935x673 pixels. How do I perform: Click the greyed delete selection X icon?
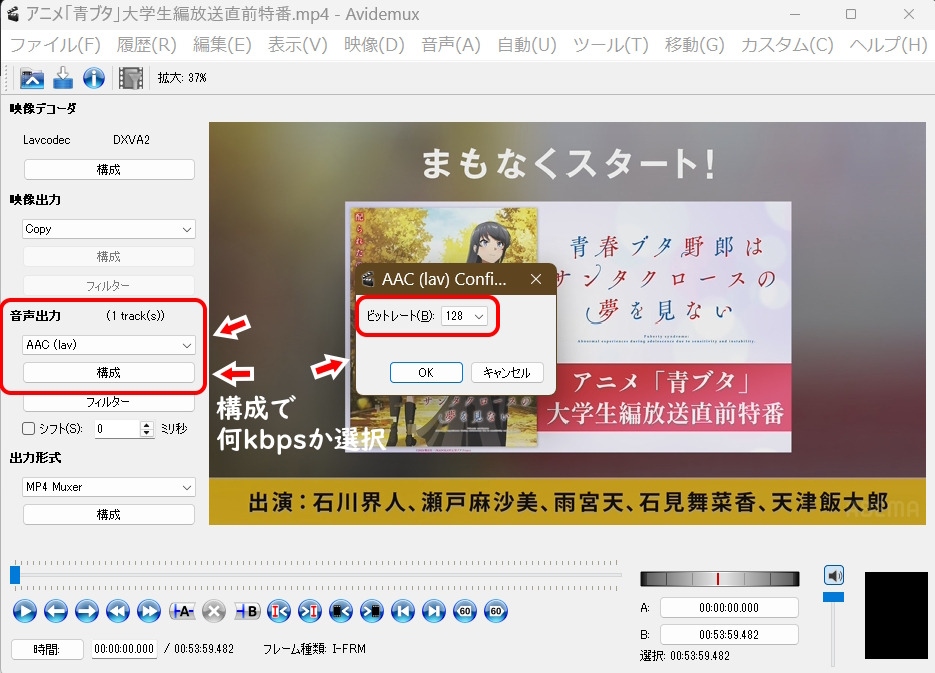click(x=213, y=611)
